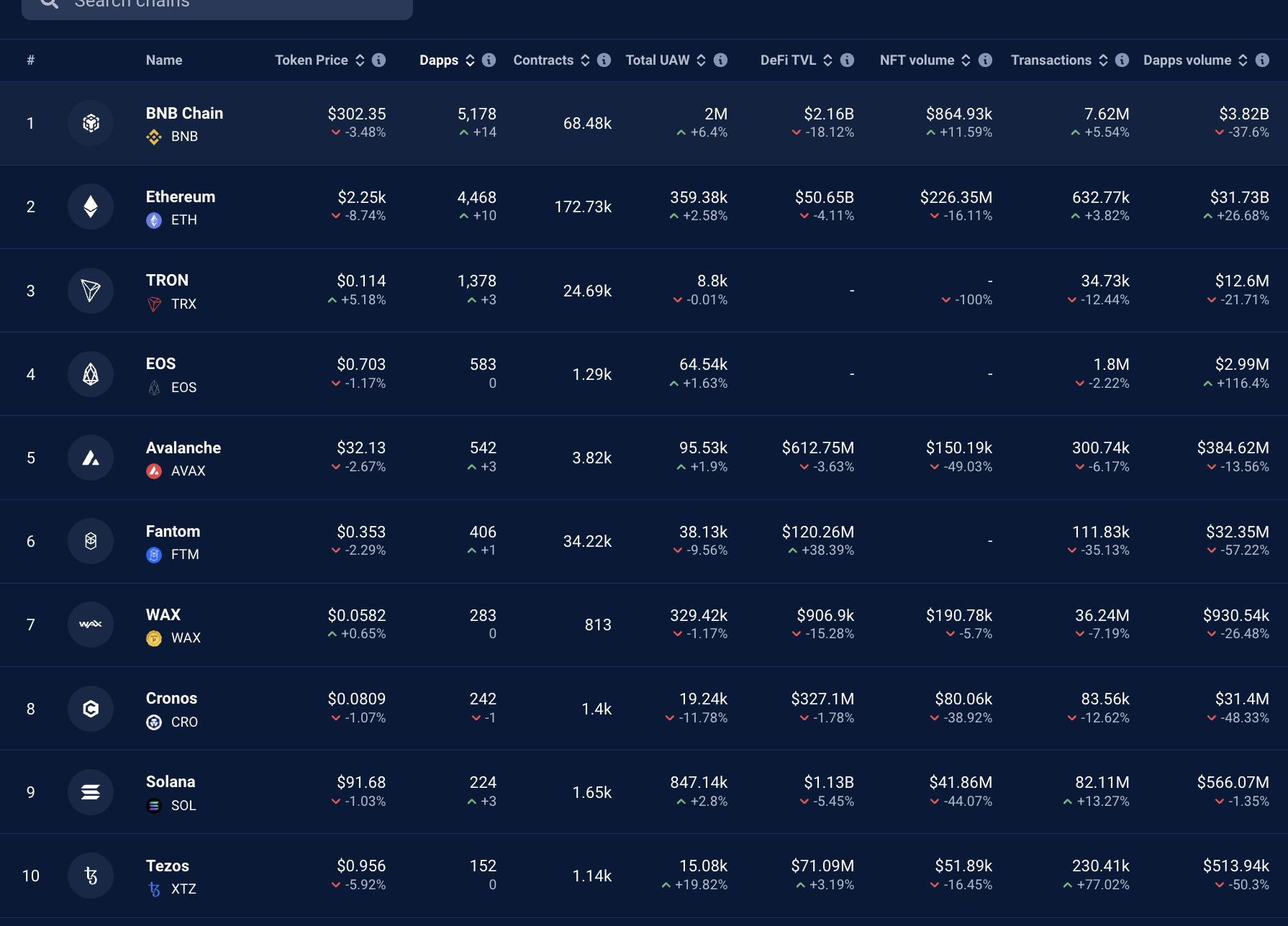
Task: Click the XTZ token coin icon
Action: (154, 889)
